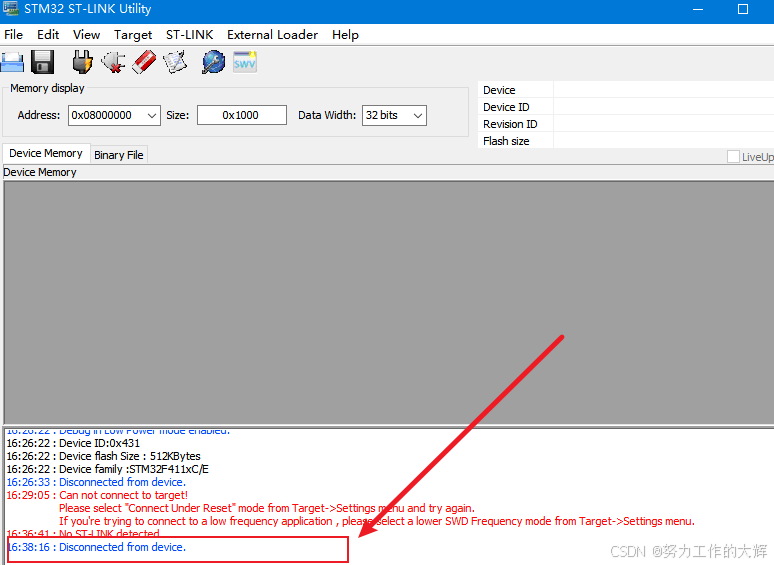Viewport: 774px width, 565px height.
Task: Click log line 'Can not connect to target!'
Action: pos(97,495)
